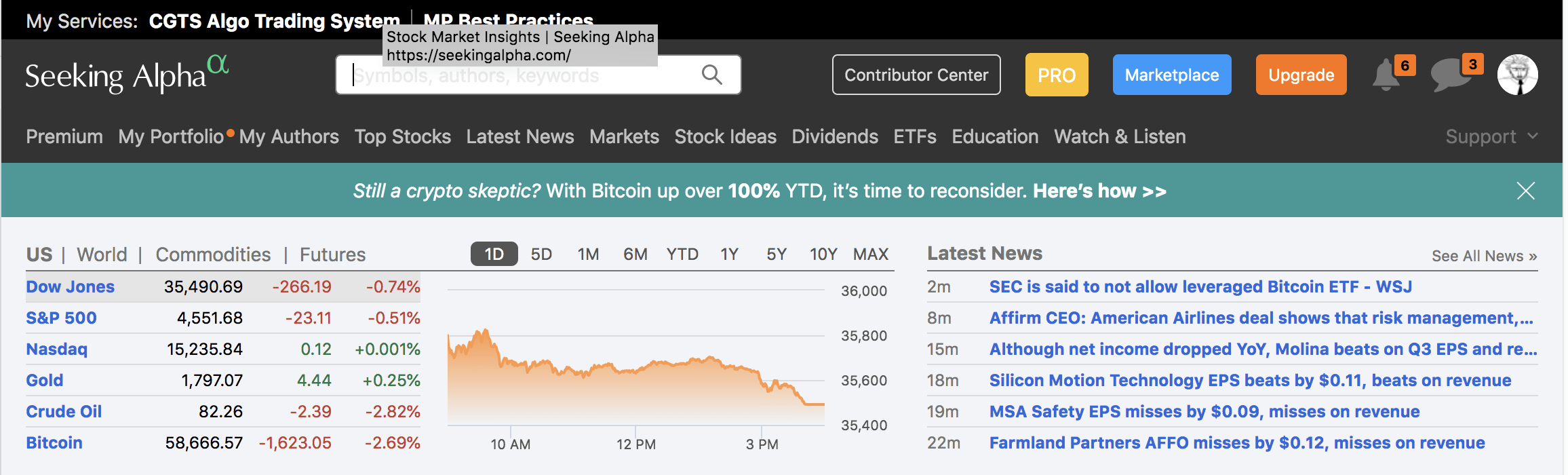Open the My Portfolio menu item
The height and width of the screenshot is (475, 1568).
point(171,136)
